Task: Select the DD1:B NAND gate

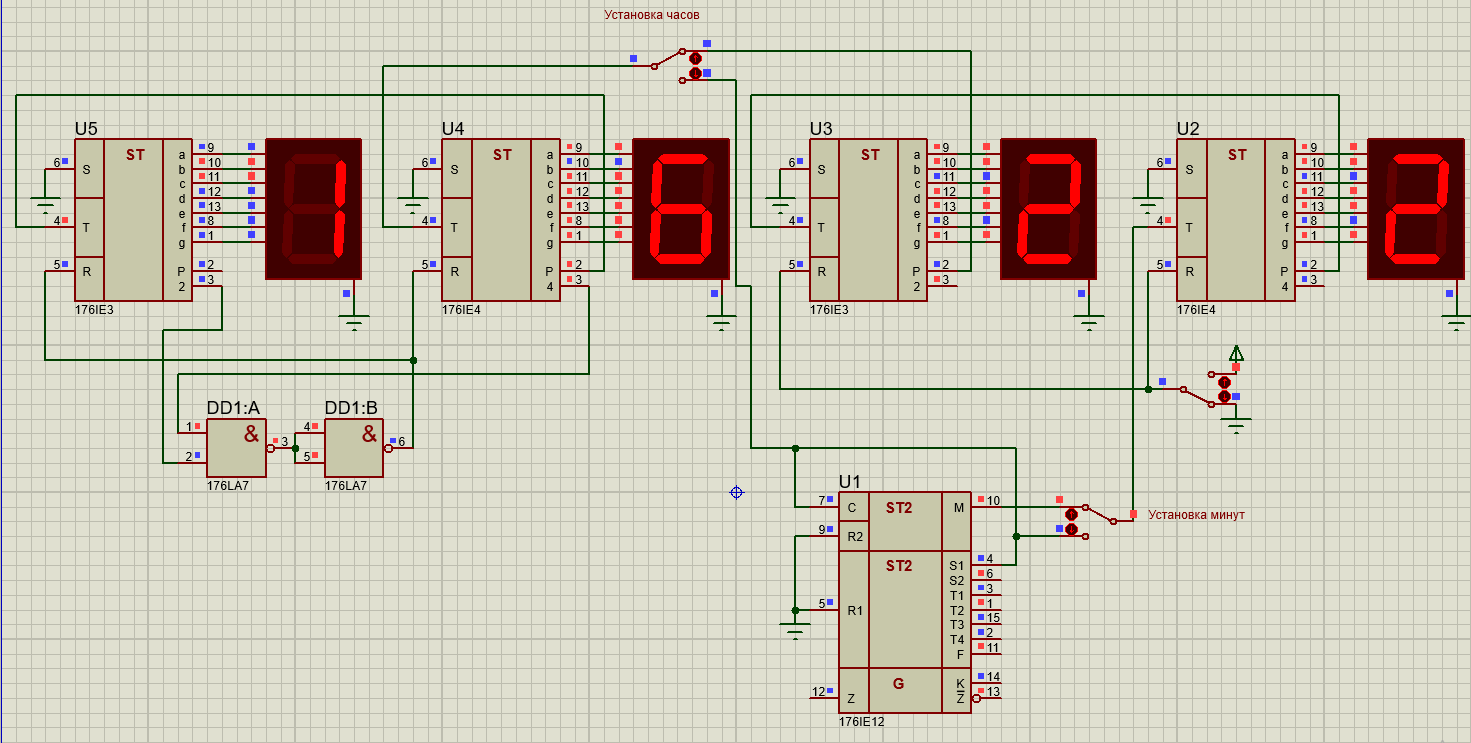Action: tap(355, 446)
